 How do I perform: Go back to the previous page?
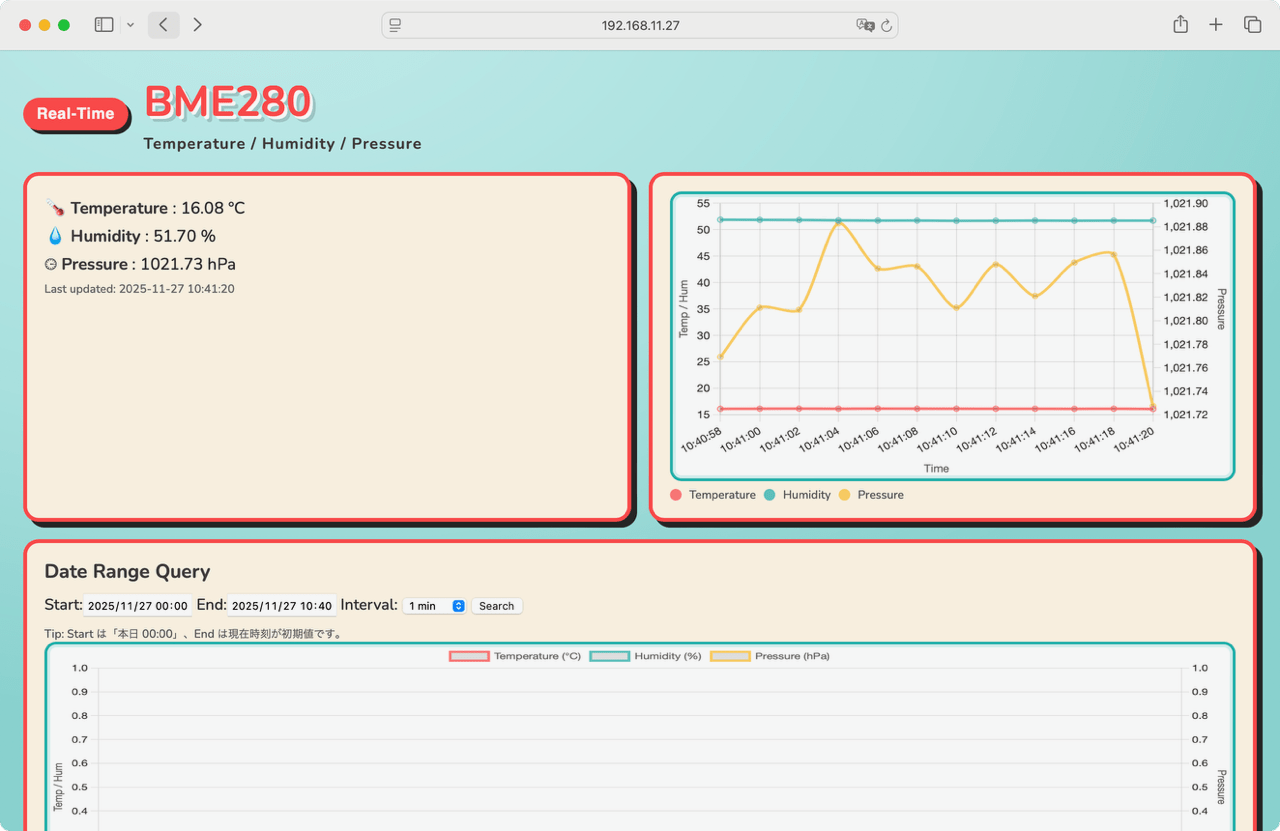tap(163, 25)
